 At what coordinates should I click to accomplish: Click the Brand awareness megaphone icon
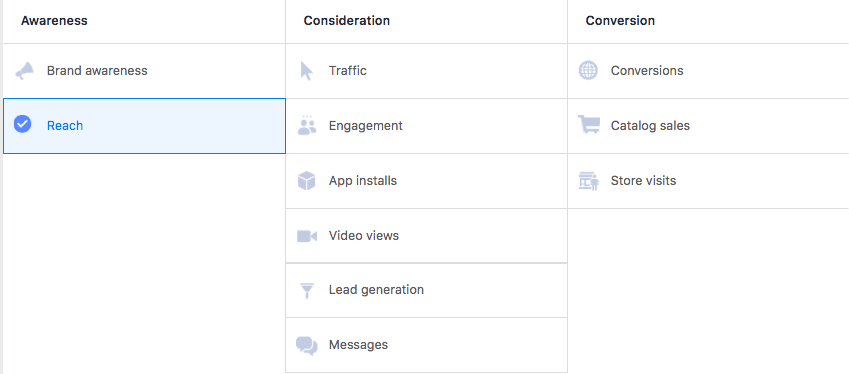[24, 71]
